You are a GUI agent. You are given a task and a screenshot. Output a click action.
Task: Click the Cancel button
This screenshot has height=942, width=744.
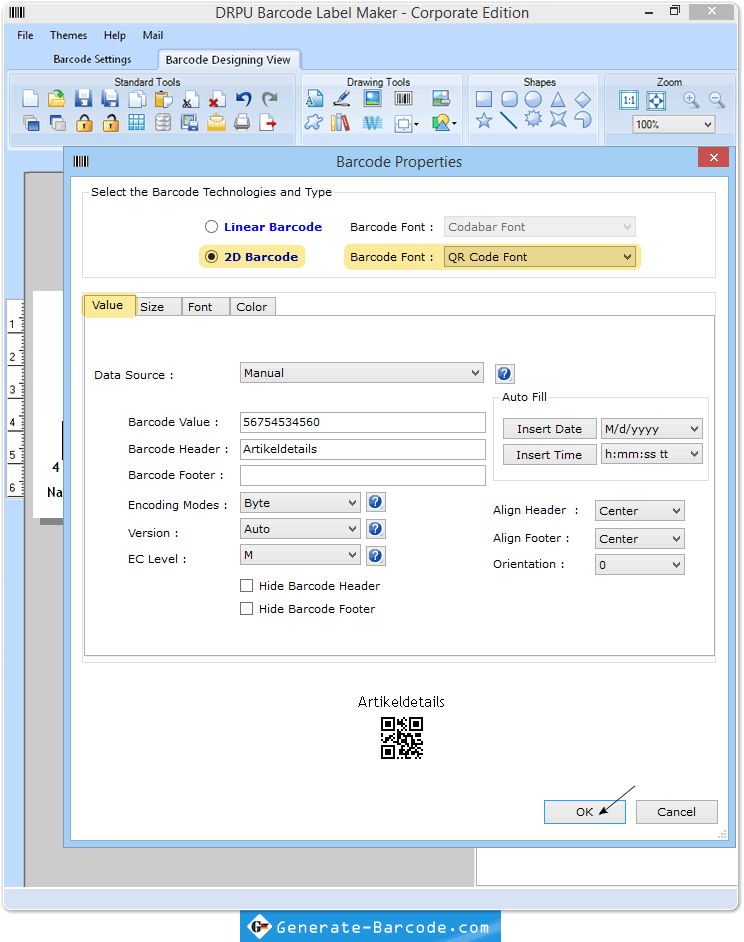677,812
